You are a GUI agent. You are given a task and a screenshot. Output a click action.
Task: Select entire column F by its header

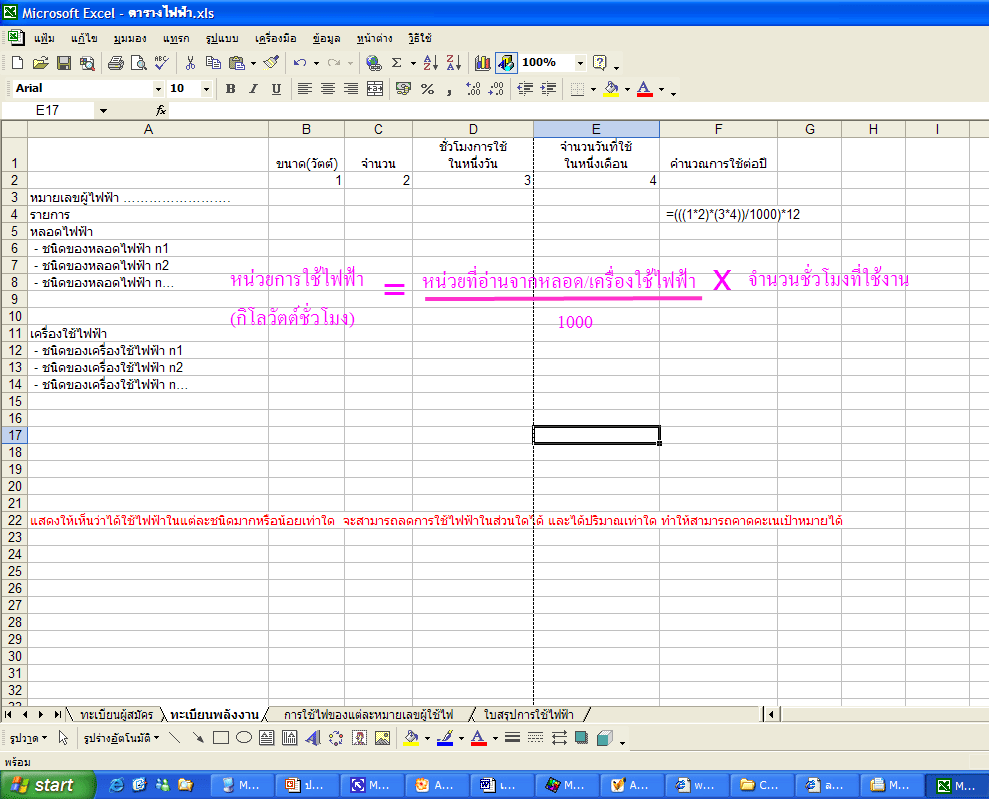[718, 129]
